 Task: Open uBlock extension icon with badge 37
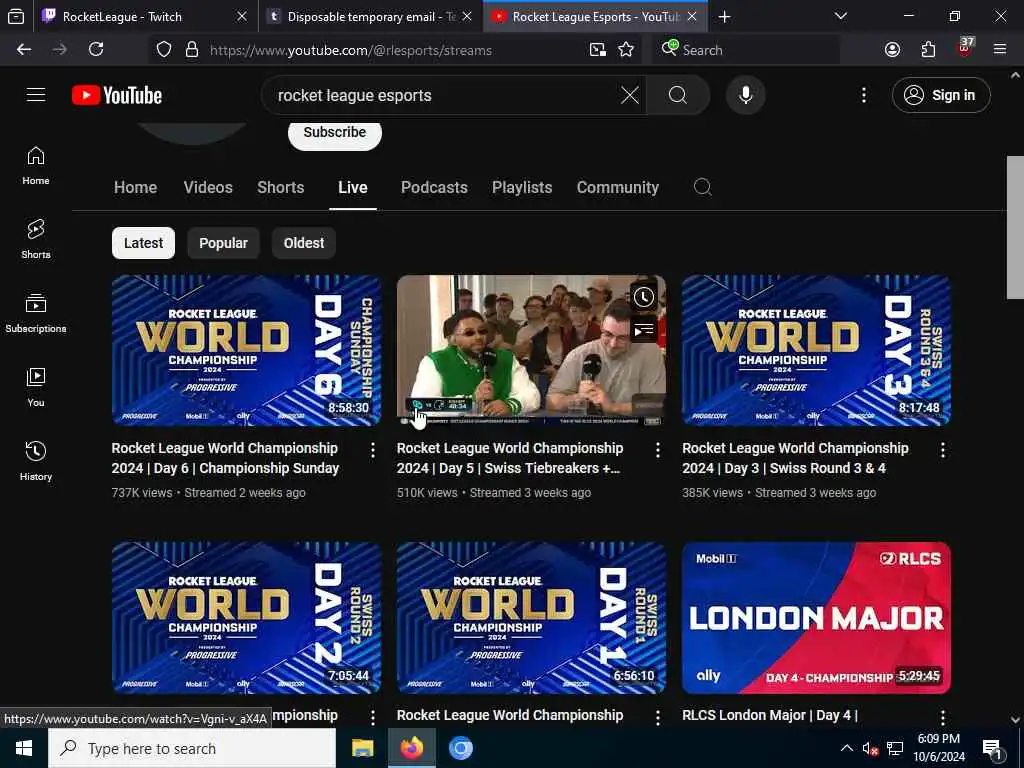pos(964,48)
